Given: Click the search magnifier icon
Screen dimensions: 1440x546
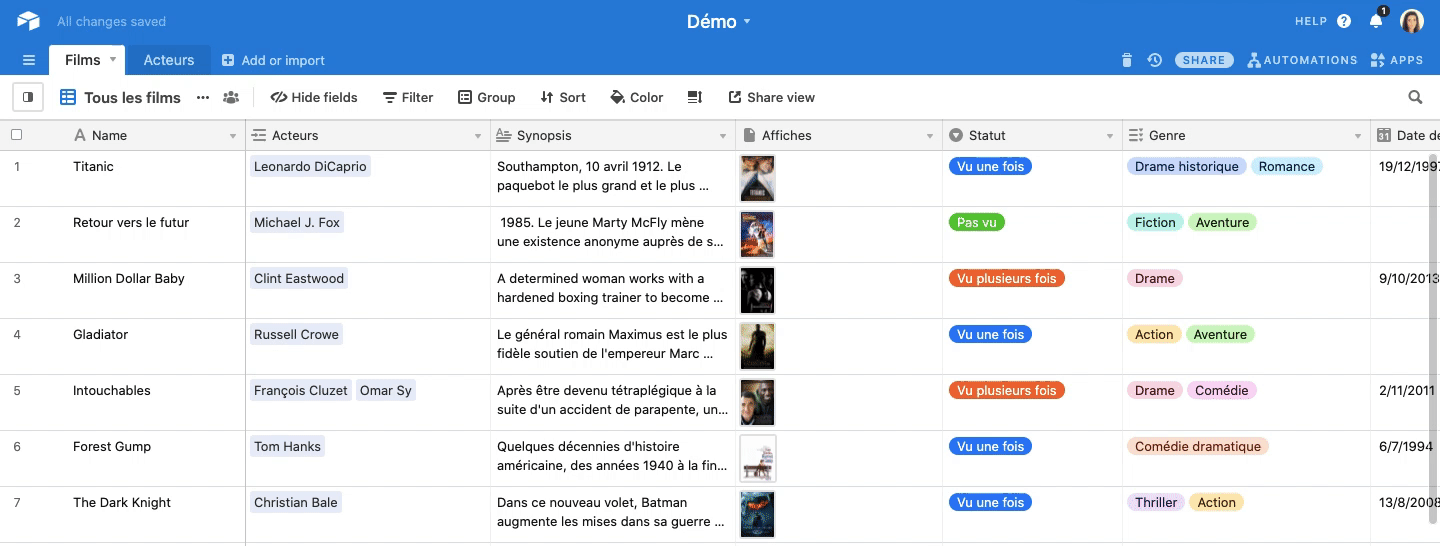Looking at the screenshot, I should pos(1415,97).
